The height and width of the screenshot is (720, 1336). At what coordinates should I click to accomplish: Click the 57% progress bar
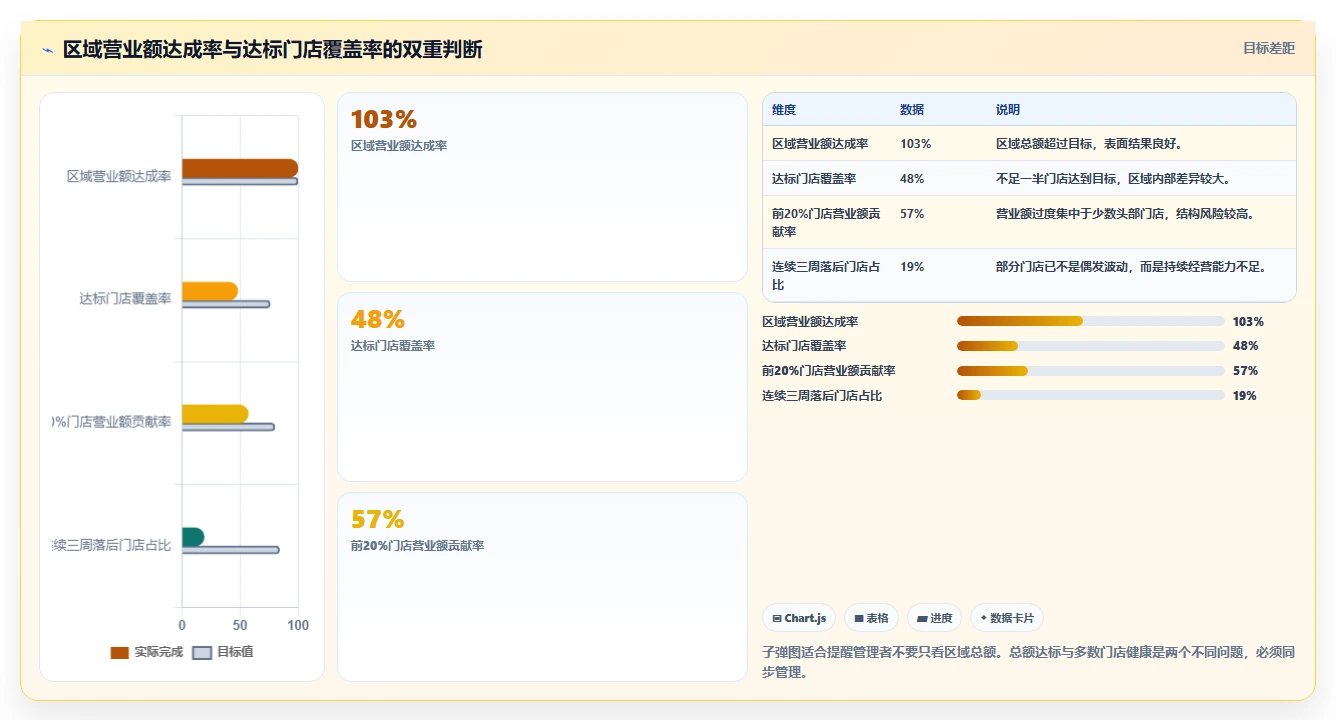coord(1091,371)
